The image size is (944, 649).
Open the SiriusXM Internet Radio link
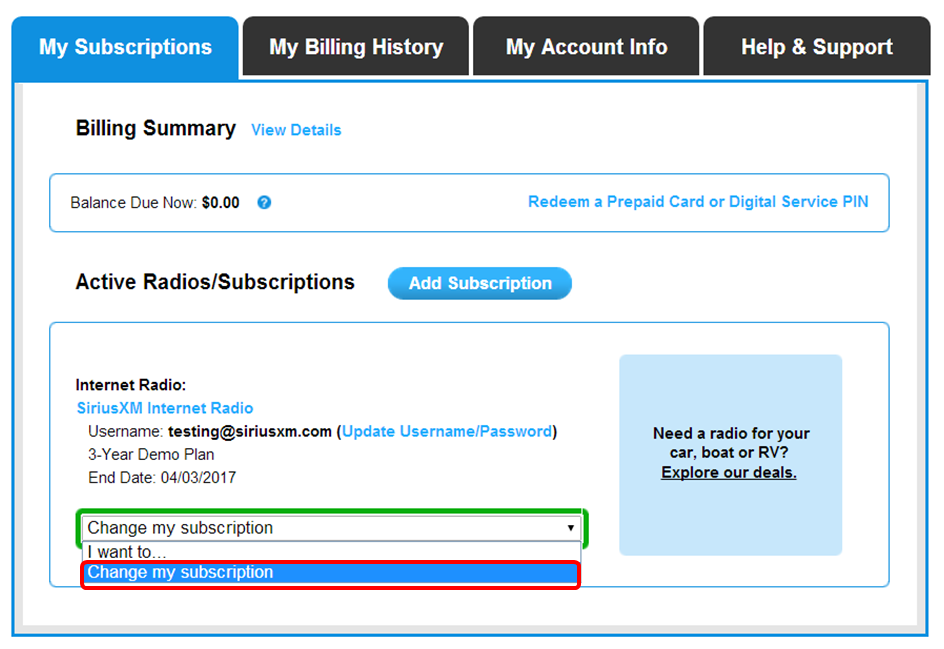click(165, 408)
